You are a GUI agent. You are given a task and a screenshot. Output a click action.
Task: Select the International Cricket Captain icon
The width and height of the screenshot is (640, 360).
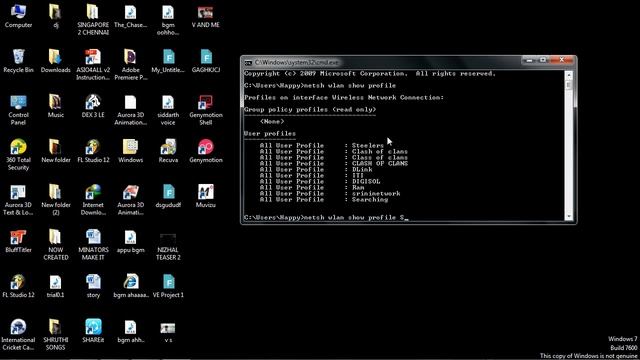pyautogui.click(x=18, y=334)
